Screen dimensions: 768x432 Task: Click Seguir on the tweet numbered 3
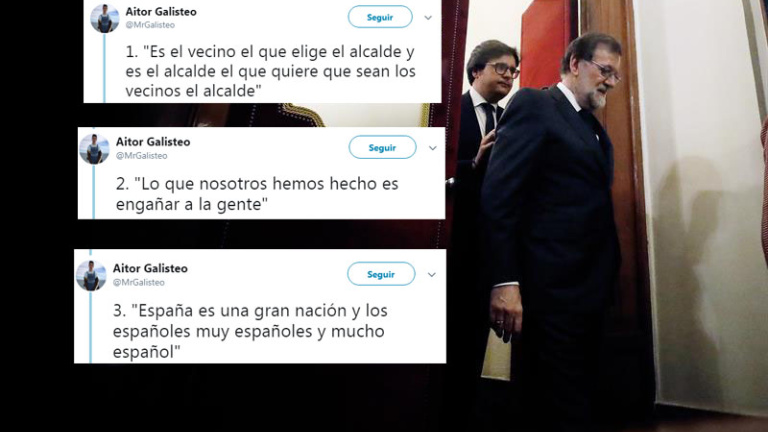(381, 274)
